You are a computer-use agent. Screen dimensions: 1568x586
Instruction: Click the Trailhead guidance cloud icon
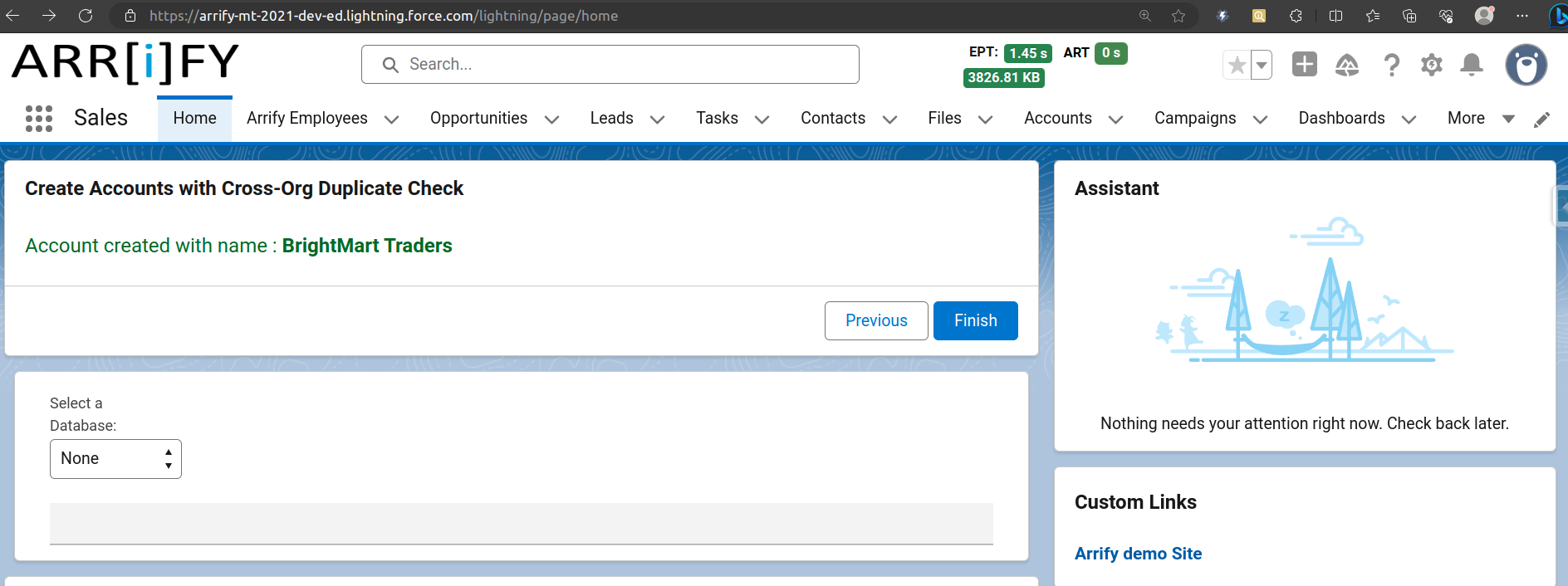1346,65
